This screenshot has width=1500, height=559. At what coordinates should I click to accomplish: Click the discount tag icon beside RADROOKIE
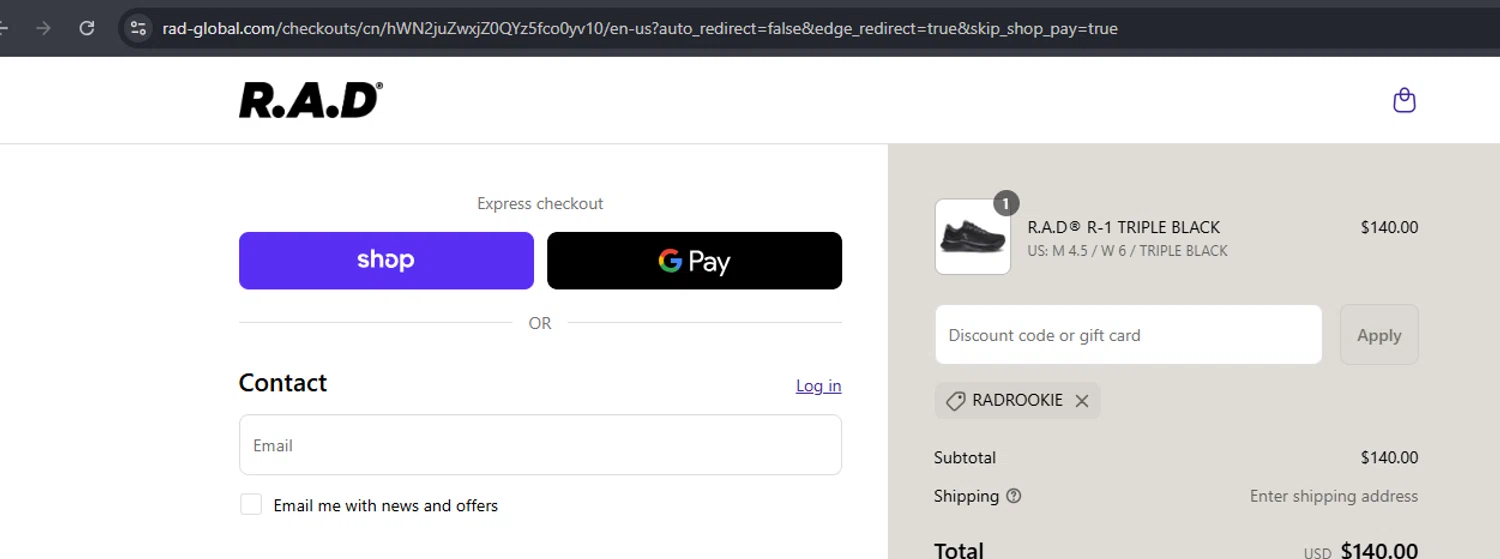[x=955, y=400]
